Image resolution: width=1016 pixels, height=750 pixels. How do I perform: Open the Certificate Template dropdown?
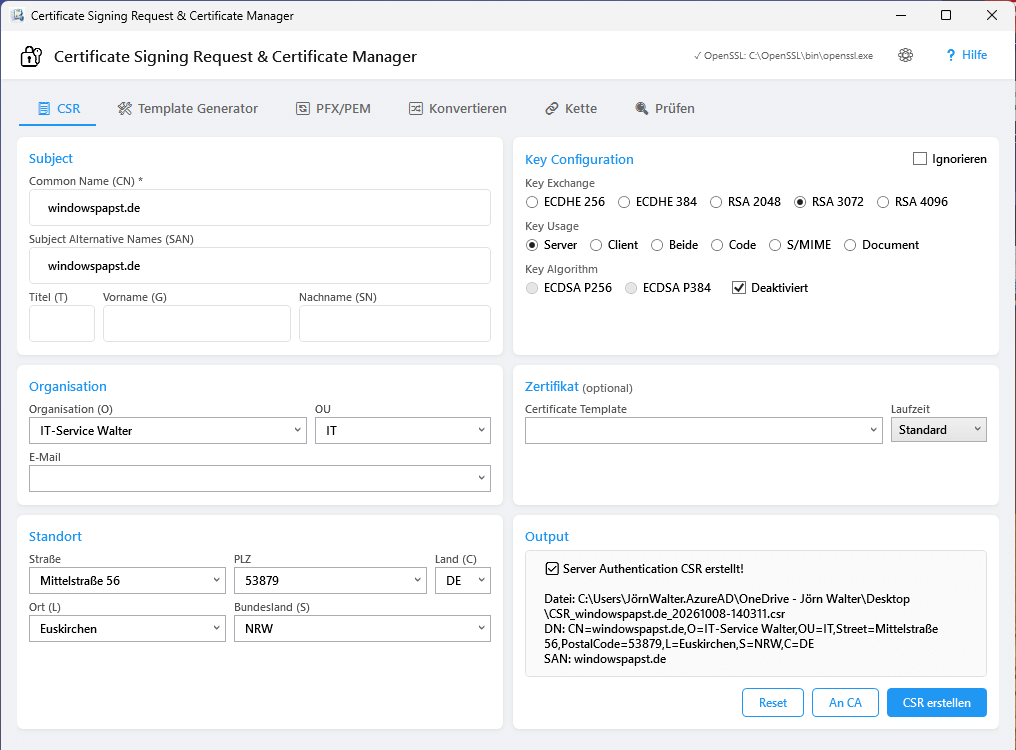[x=704, y=430]
